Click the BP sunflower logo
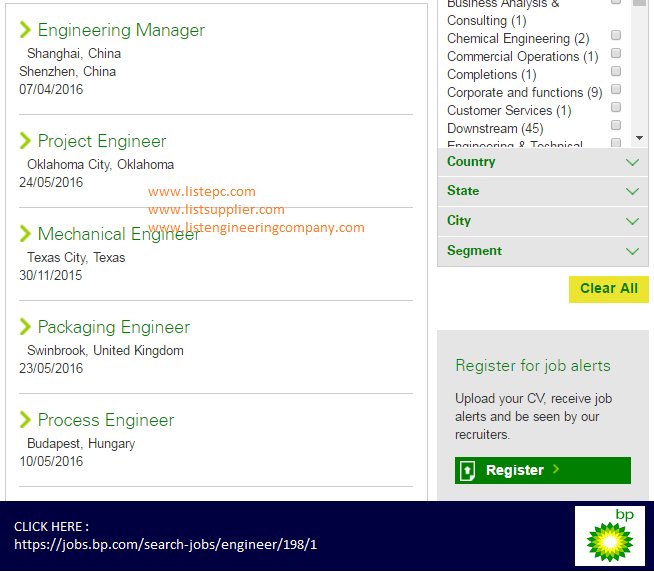 point(610,541)
